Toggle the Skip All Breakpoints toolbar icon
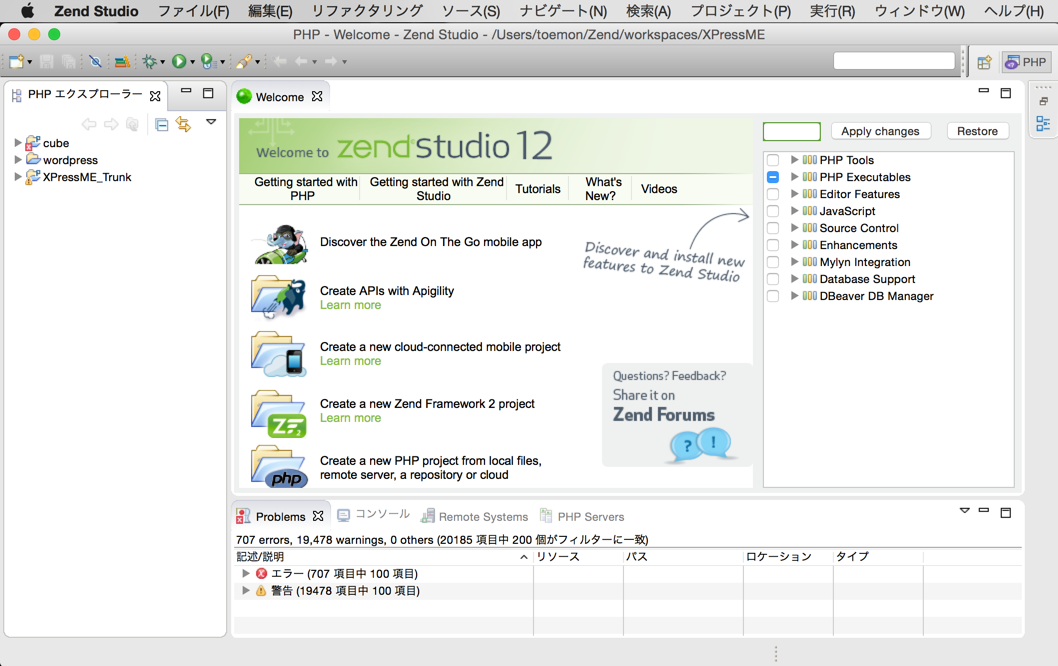Image resolution: width=1058 pixels, height=666 pixels. click(95, 61)
